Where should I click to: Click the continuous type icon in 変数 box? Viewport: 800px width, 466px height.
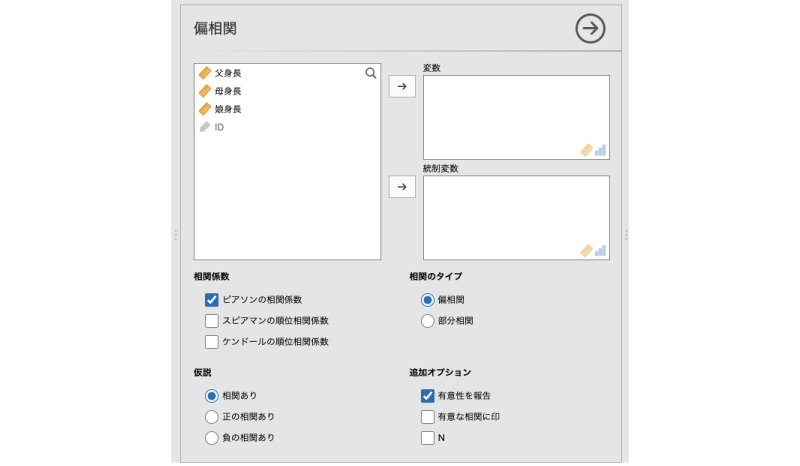tap(587, 150)
